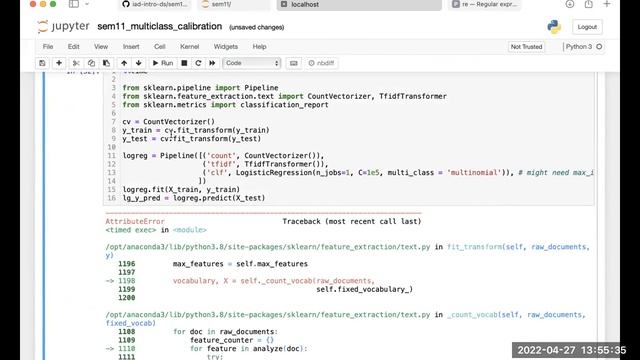This screenshot has width=640, height=360.
Task: Restart kernel and run all icon
Action: click(x=212, y=63)
